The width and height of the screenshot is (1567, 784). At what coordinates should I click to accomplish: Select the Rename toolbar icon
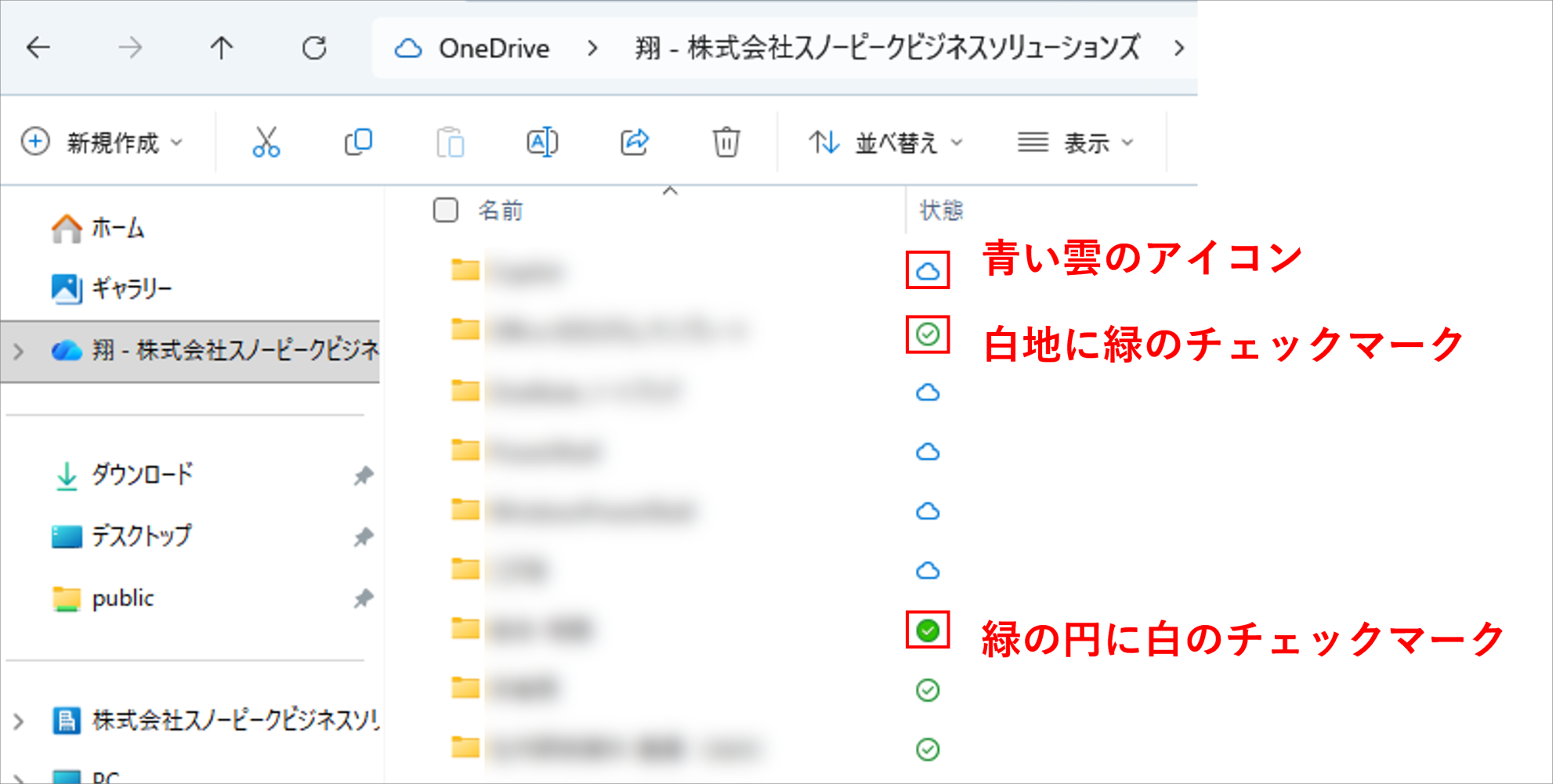(x=542, y=142)
